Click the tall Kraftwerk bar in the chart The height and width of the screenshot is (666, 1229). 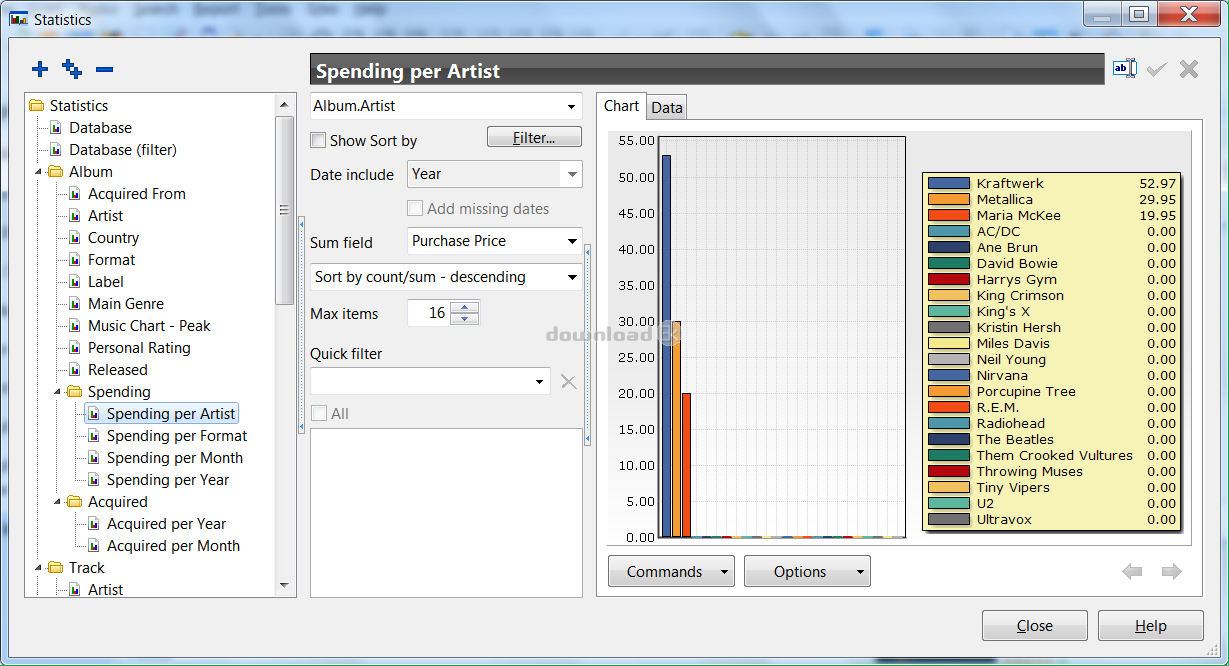666,346
